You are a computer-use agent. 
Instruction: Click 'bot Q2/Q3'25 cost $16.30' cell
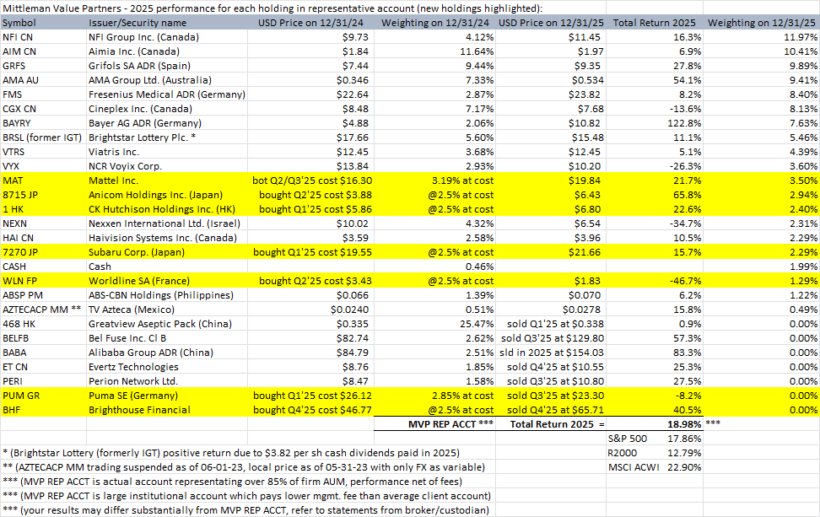[311, 180]
